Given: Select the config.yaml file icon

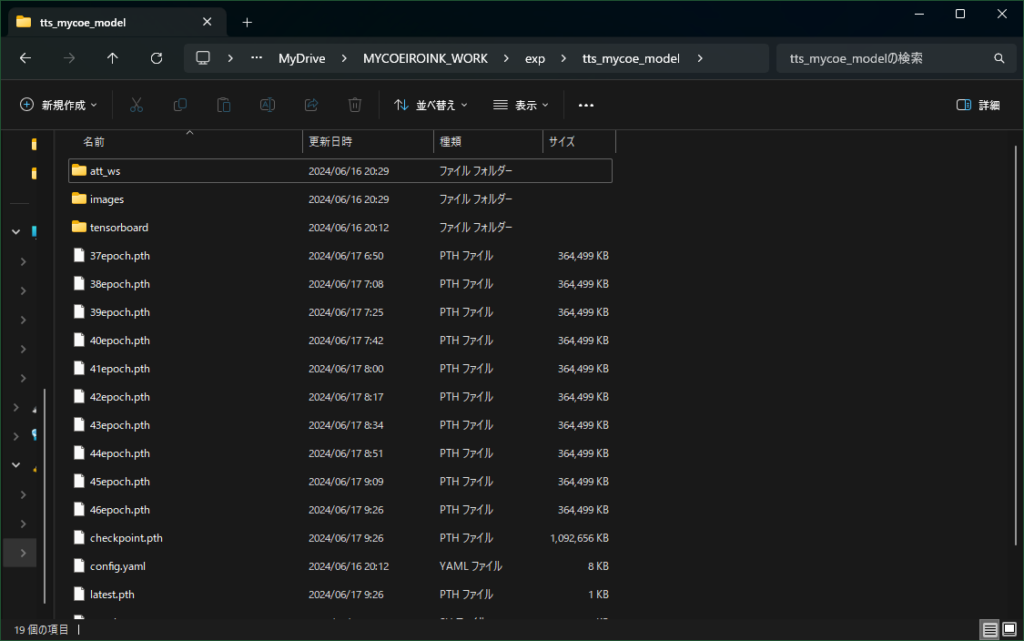Looking at the screenshot, I should pos(79,565).
